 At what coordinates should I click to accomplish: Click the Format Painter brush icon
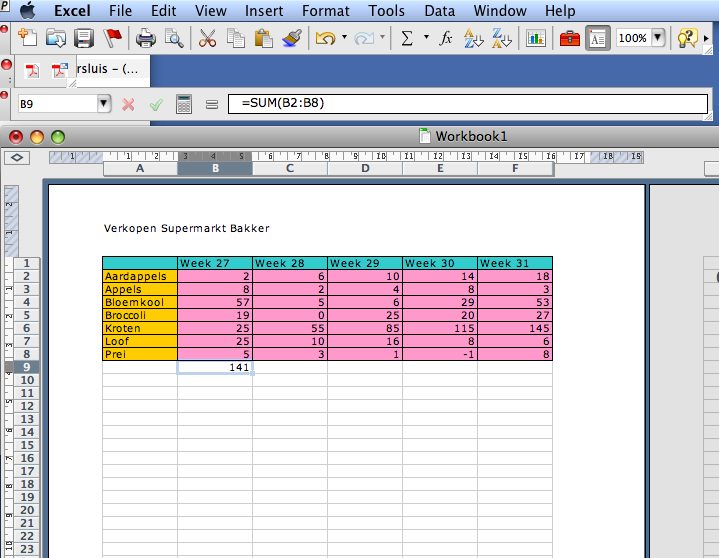tap(292, 38)
